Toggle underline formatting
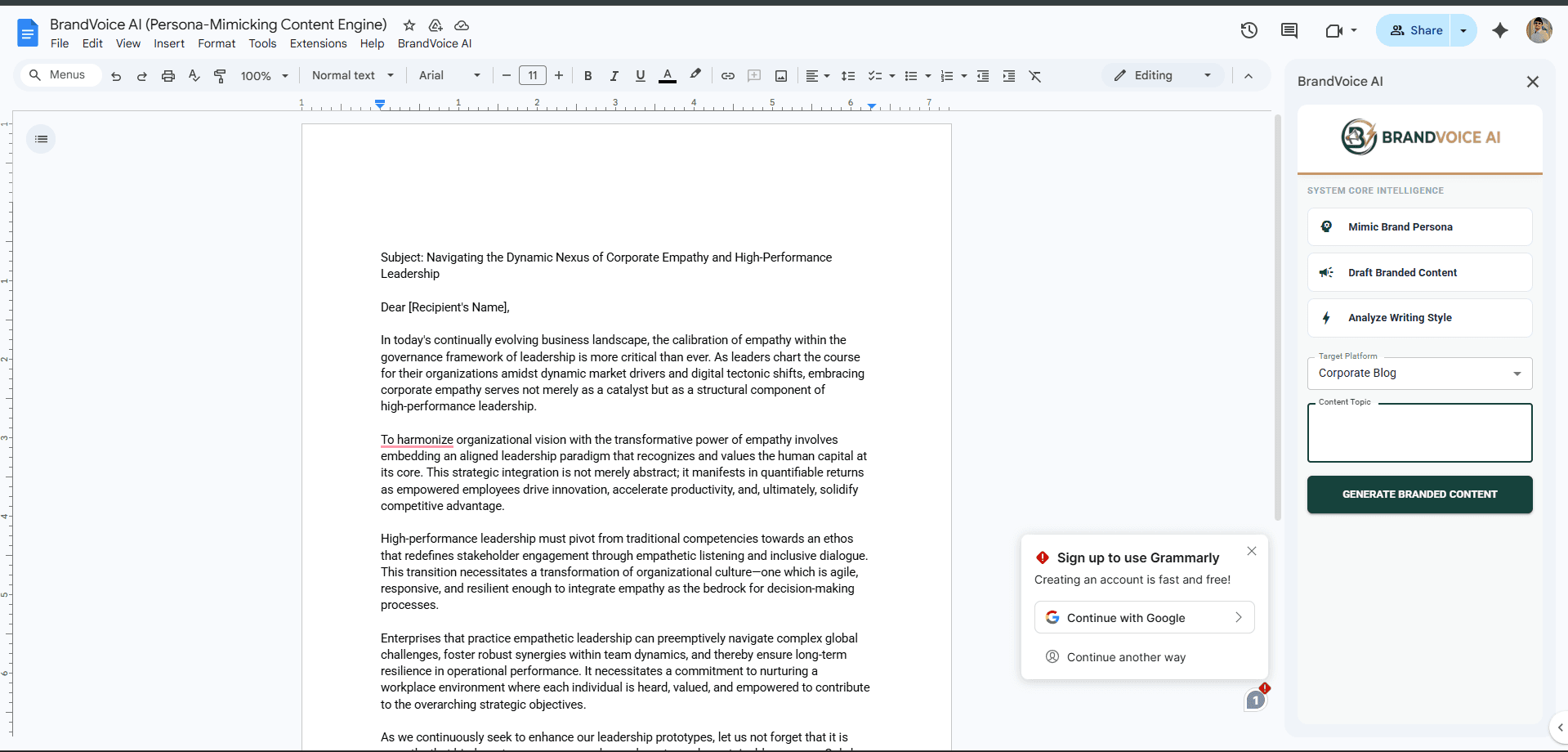This screenshot has height=752, width=1568. (x=641, y=76)
